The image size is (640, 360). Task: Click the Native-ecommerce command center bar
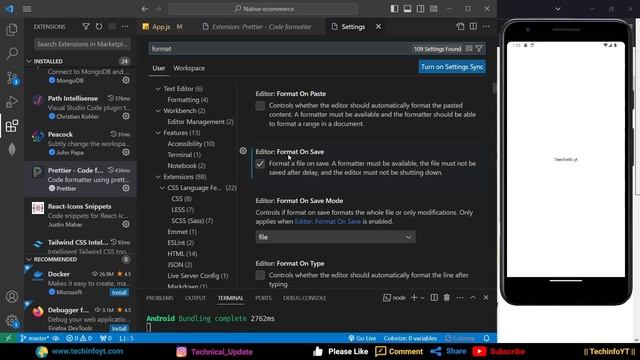(263, 9)
